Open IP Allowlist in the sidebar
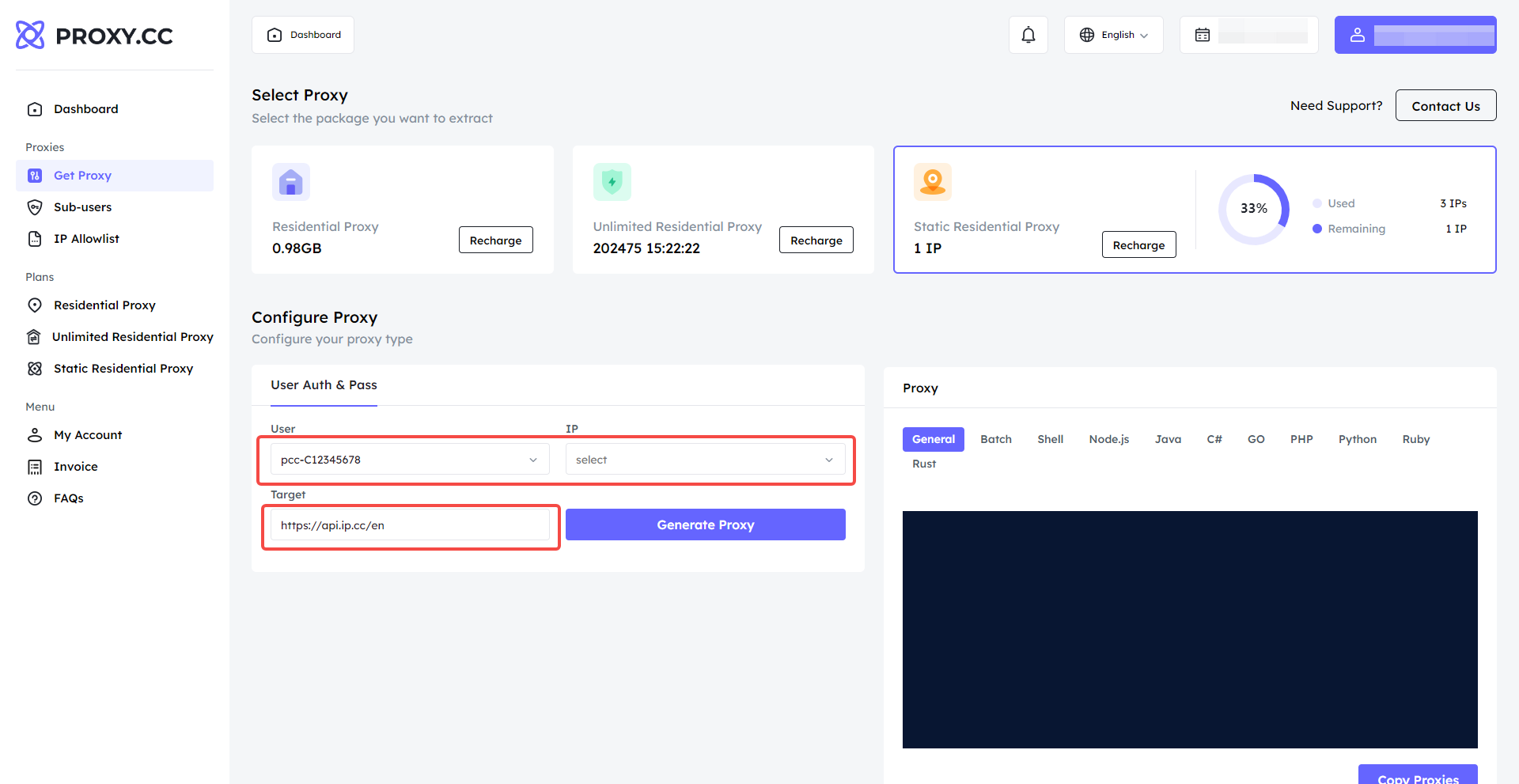The width and height of the screenshot is (1519, 784). pos(115,239)
